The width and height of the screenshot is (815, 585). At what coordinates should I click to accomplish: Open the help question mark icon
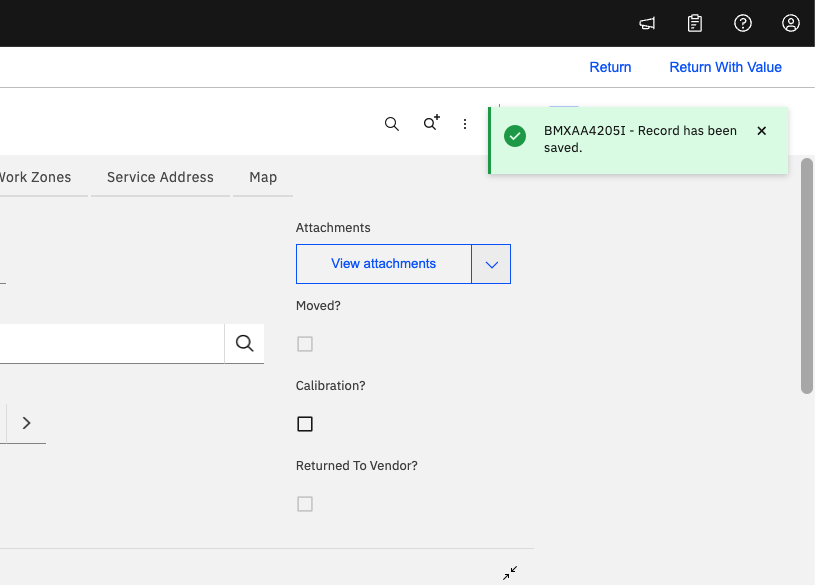click(x=743, y=23)
